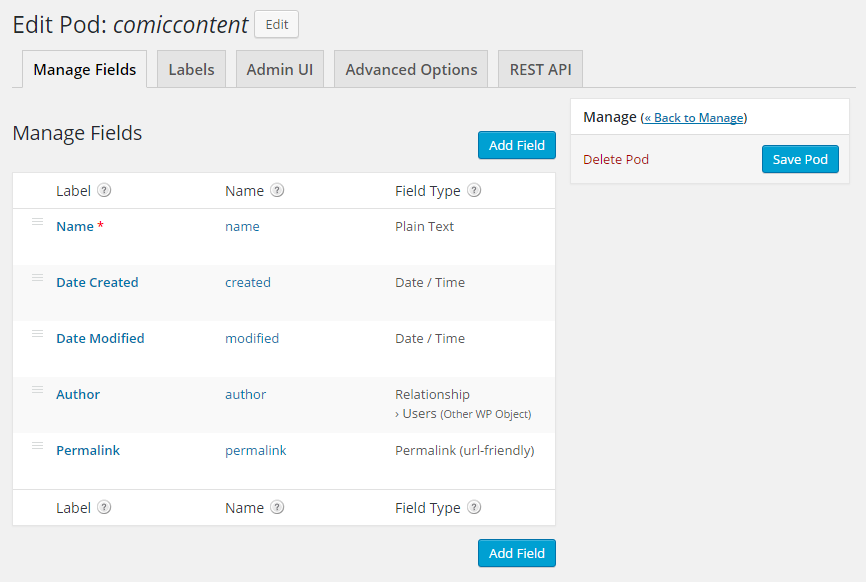This screenshot has height=582, width=866.
Task: Open the Admin UI tab
Action: pyautogui.click(x=279, y=70)
